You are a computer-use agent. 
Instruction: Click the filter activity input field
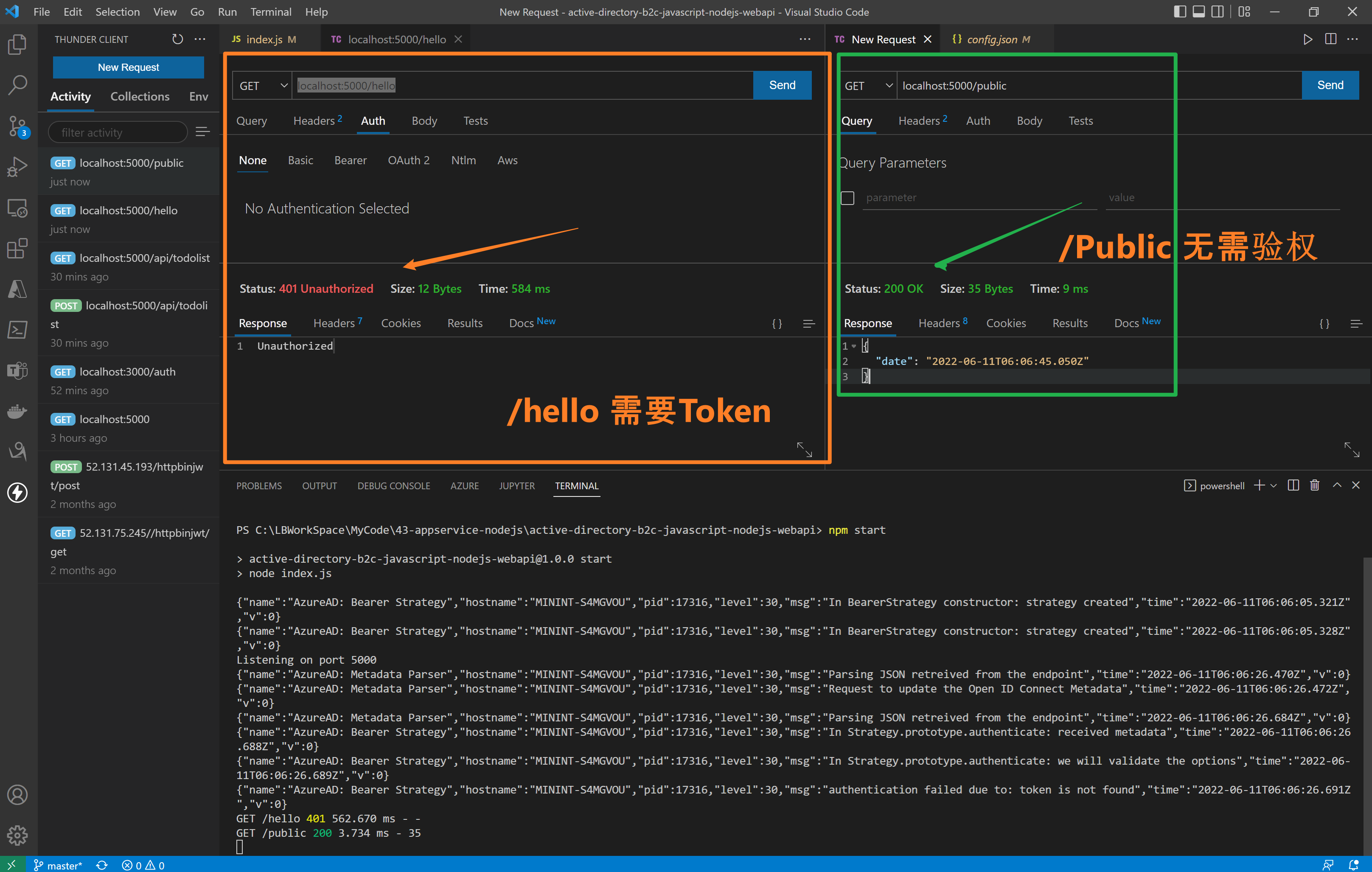[118, 133]
